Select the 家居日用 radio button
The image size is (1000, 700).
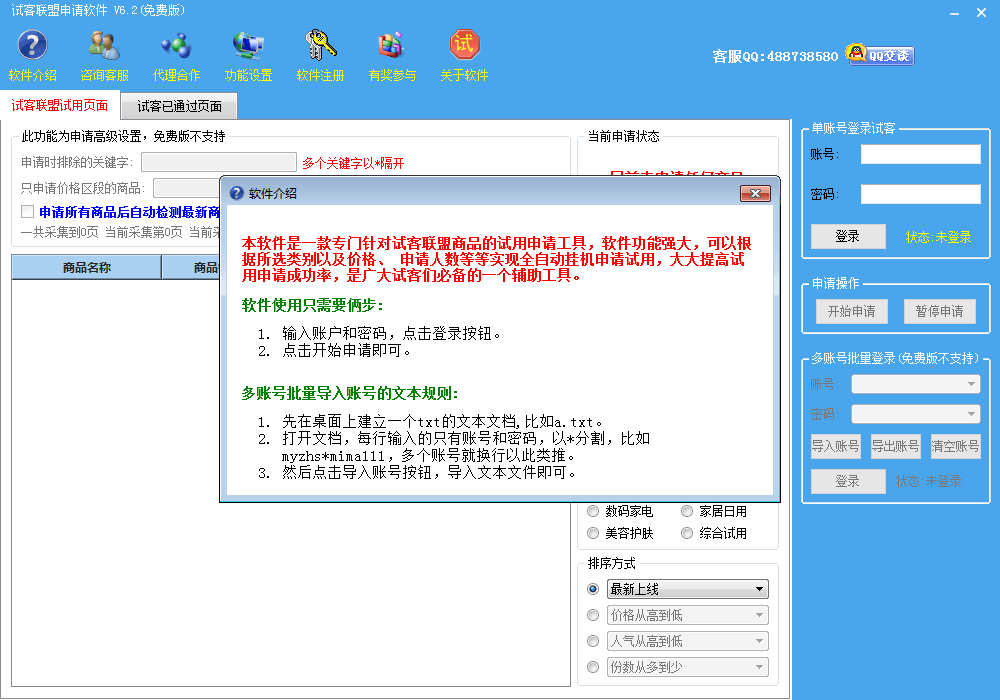pyautogui.click(x=687, y=511)
